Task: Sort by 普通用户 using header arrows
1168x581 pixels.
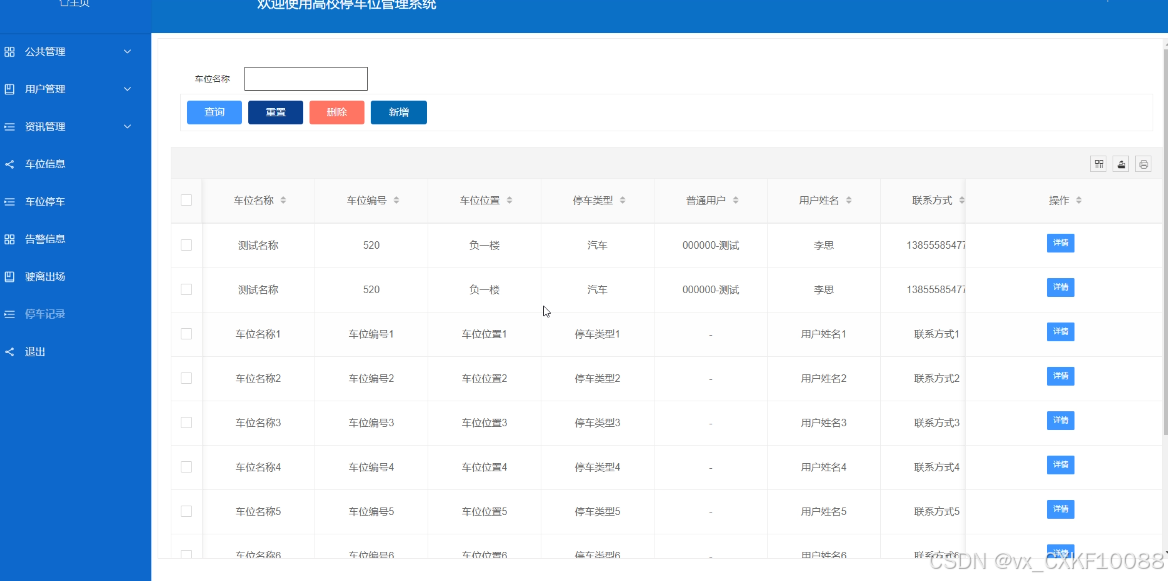Action: click(x=736, y=200)
